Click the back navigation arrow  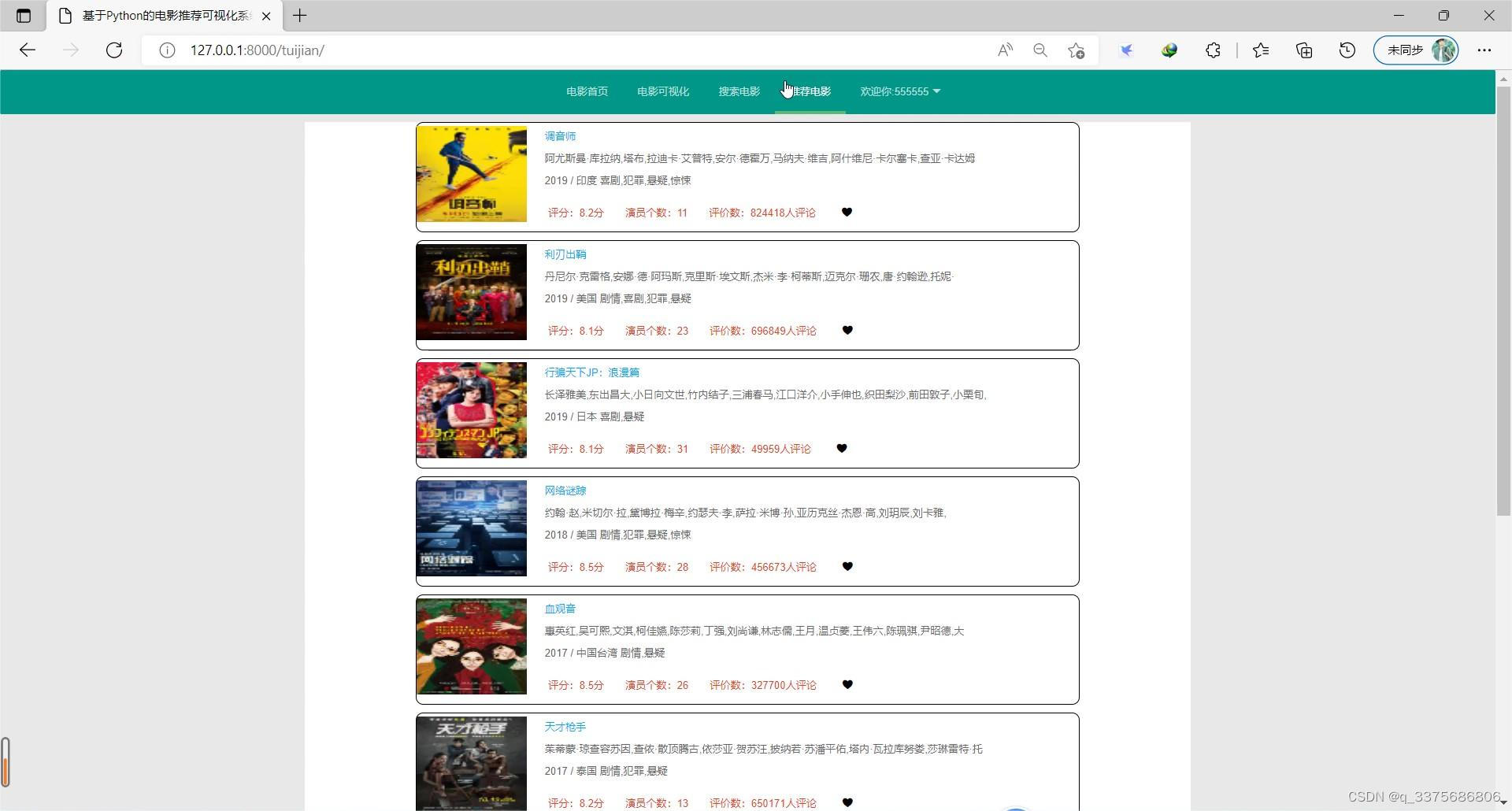coord(28,50)
